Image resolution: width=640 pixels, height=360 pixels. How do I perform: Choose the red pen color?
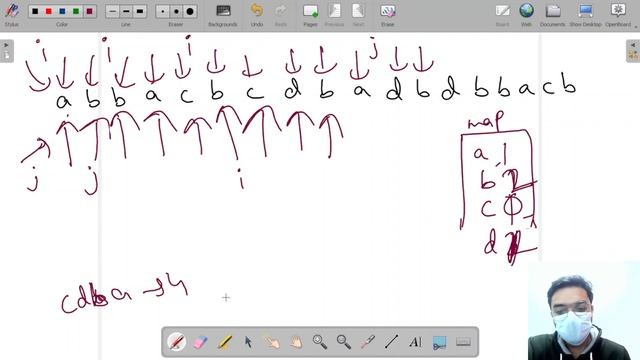(49, 11)
